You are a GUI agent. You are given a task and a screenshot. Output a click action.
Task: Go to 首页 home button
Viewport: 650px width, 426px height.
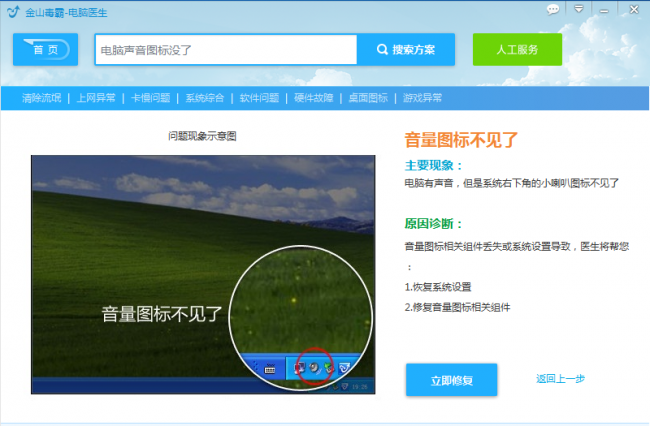pos(46,50)
